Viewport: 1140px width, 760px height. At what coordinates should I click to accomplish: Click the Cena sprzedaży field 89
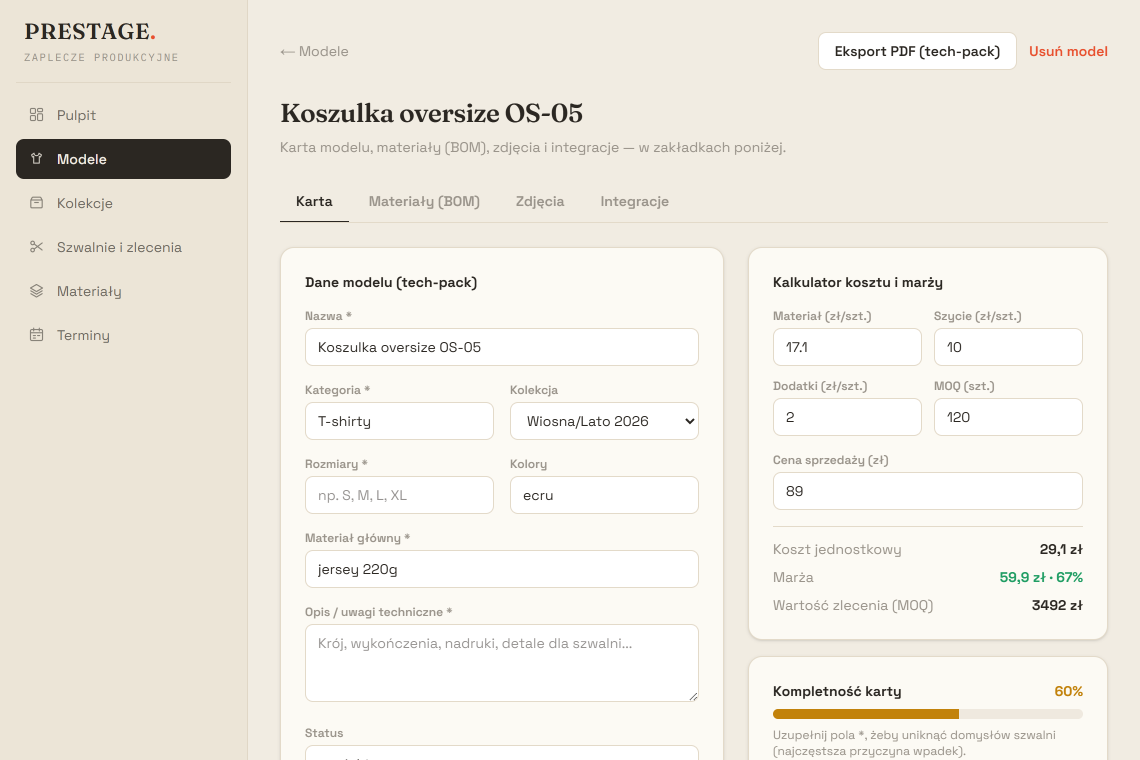coord(928,491)
